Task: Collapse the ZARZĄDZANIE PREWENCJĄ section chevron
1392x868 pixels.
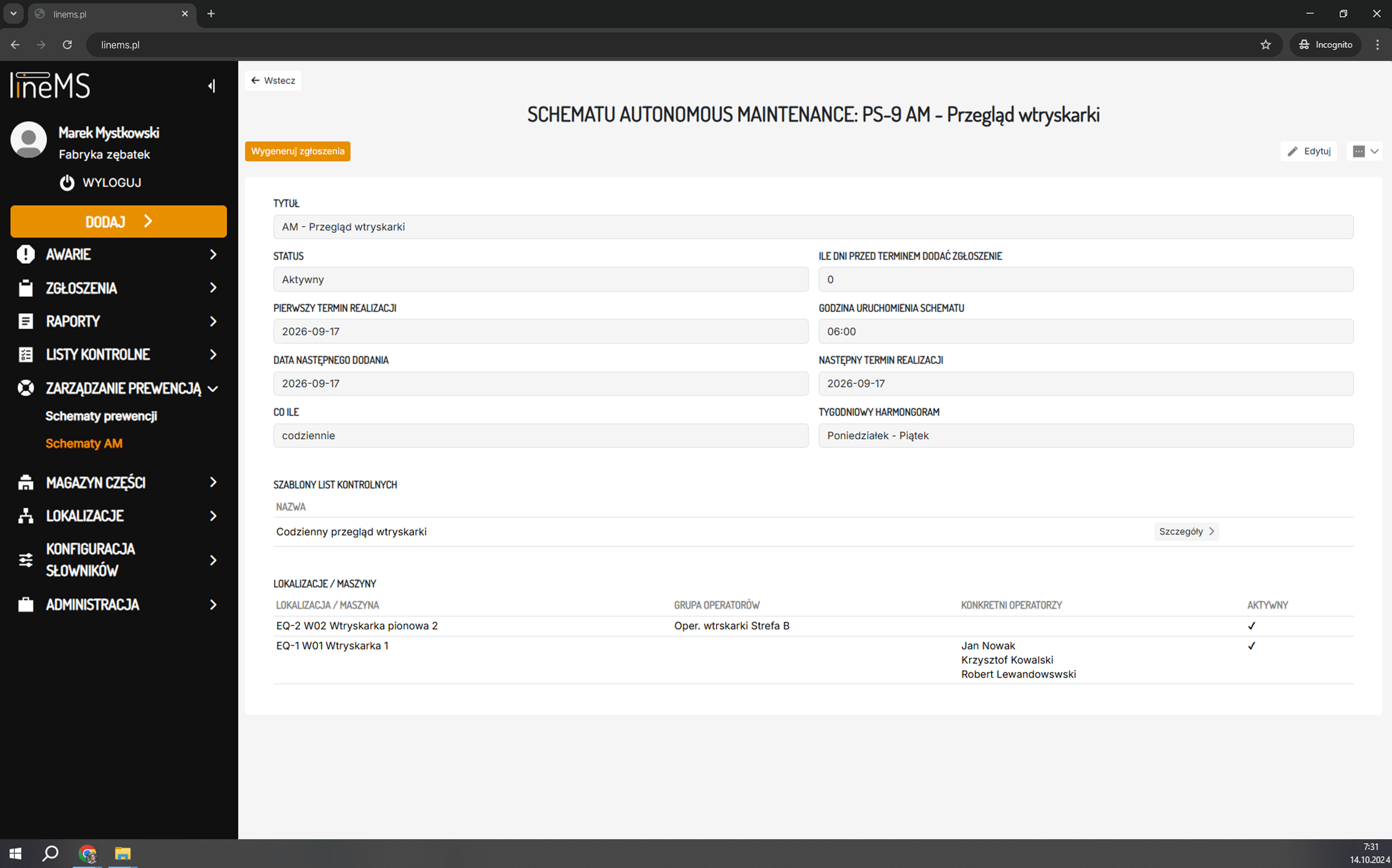Action: pos(213,389)
